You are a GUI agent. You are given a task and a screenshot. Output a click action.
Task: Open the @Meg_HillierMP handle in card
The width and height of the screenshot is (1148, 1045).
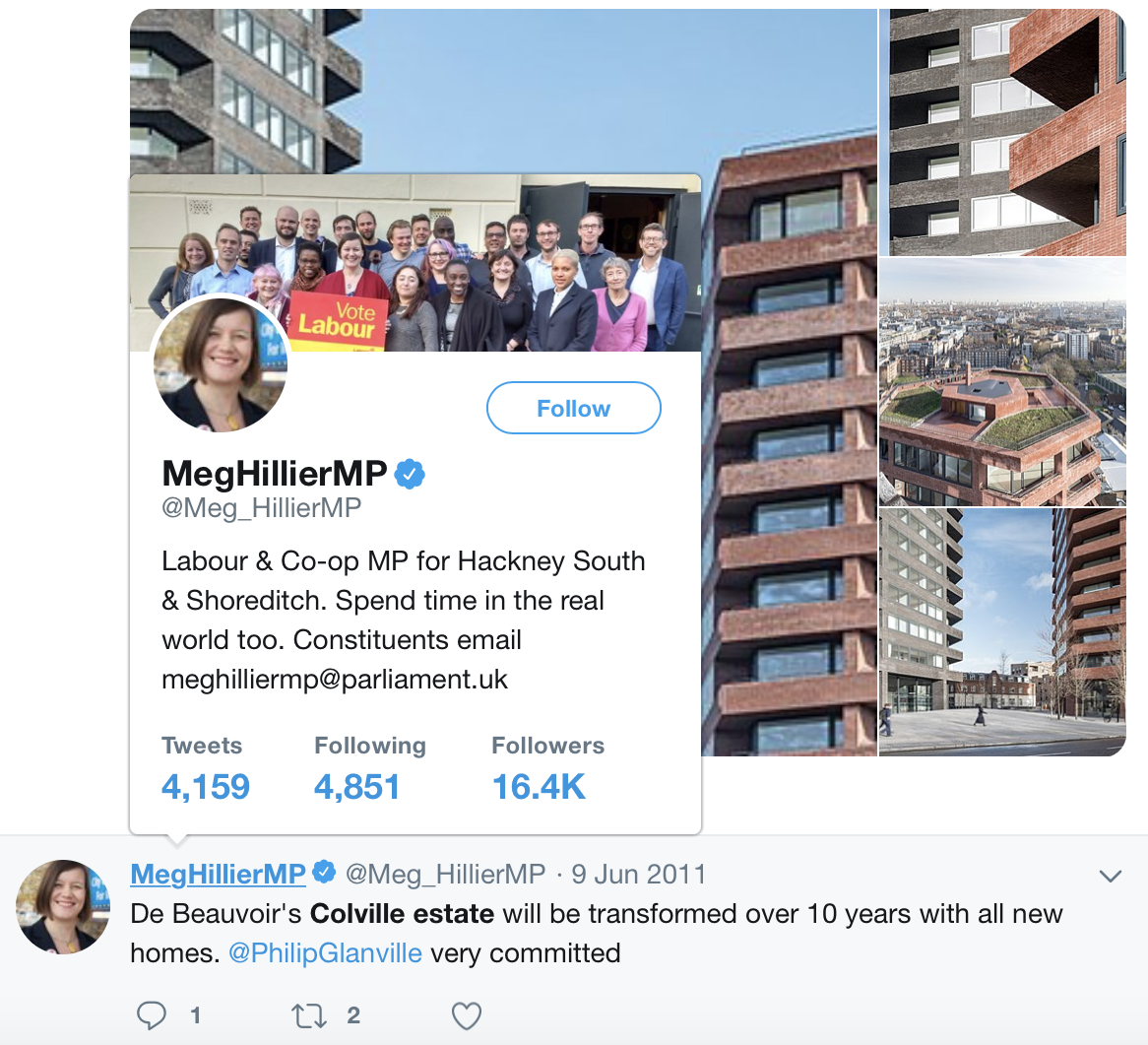261,507
